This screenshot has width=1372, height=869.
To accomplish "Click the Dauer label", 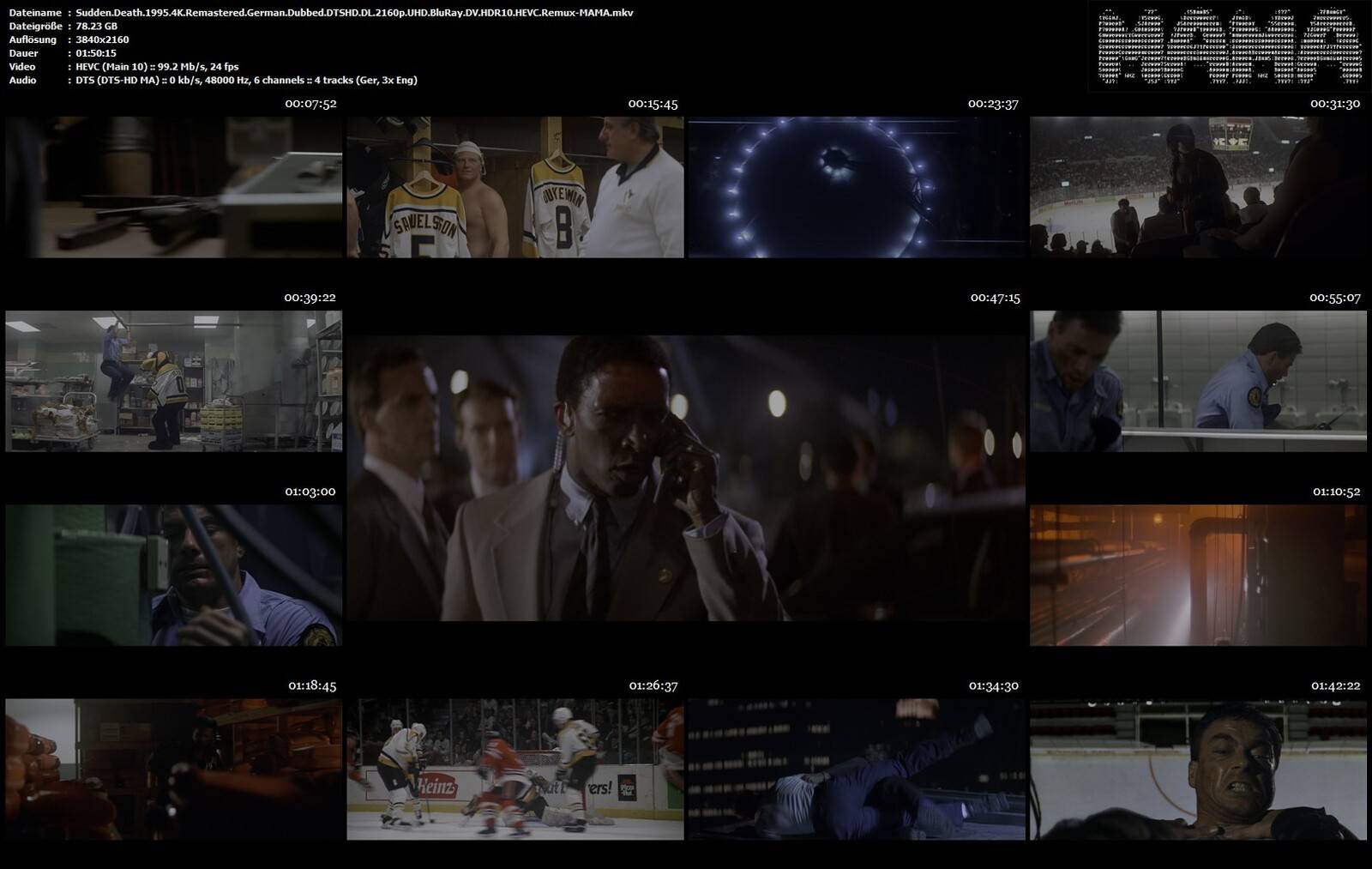I will coord(23,53).
